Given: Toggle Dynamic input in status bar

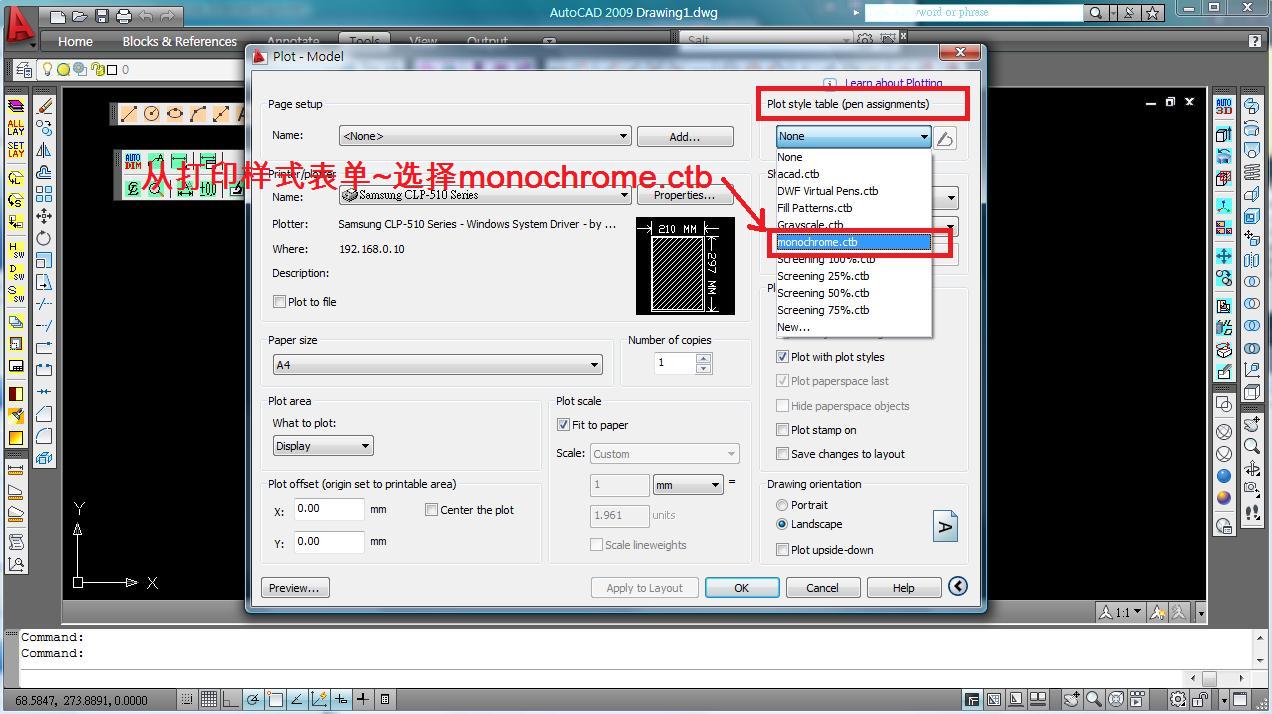Looking at the screenshot, I should 341,699.
